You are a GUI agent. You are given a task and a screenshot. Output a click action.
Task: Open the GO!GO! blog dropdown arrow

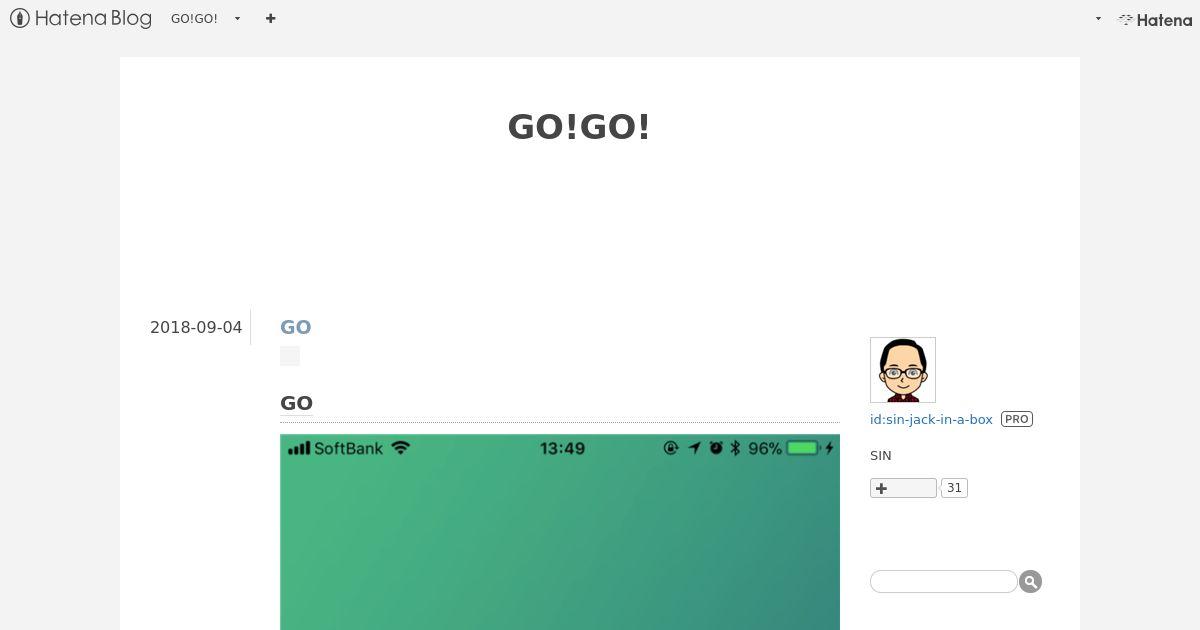click(237, 19)
